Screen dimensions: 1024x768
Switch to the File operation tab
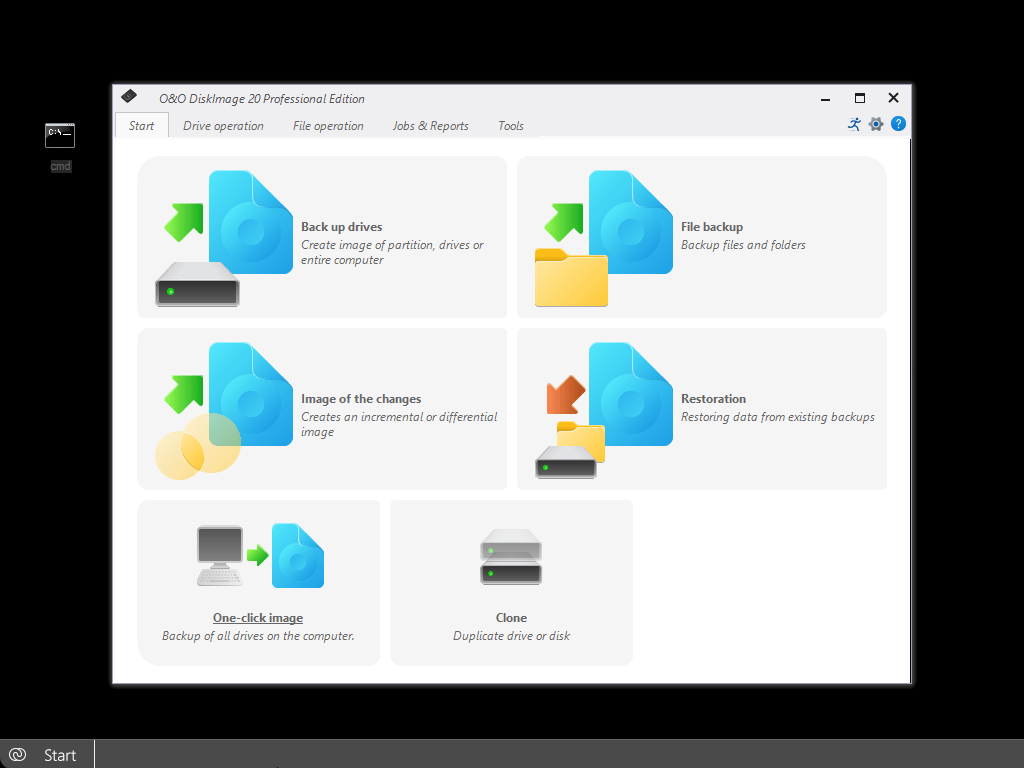click(328, 125)
